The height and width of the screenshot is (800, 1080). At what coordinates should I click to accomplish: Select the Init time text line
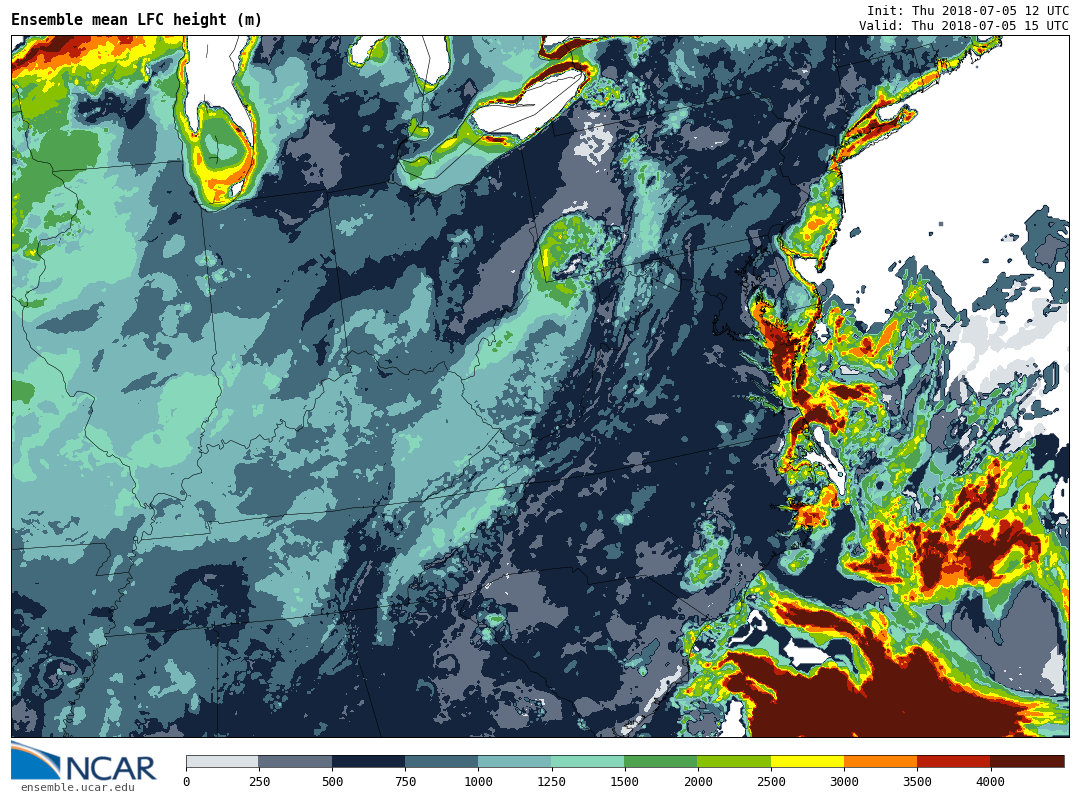point(967,10)
